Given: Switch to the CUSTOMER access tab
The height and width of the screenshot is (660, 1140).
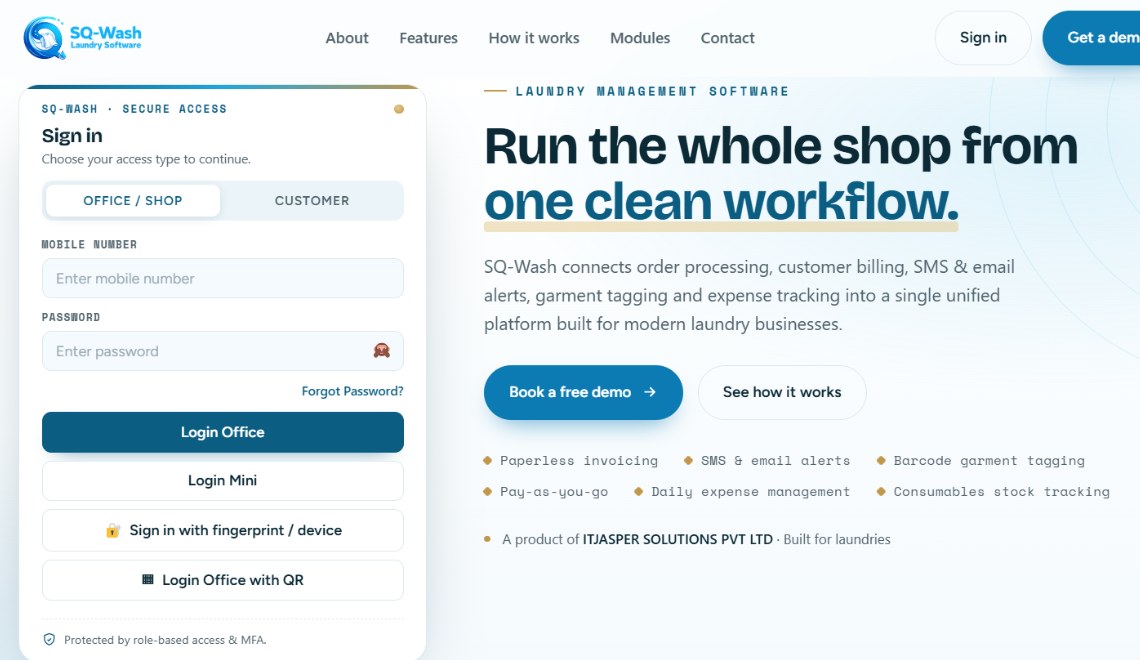Looking at the screenshot, I should (312, 201).
